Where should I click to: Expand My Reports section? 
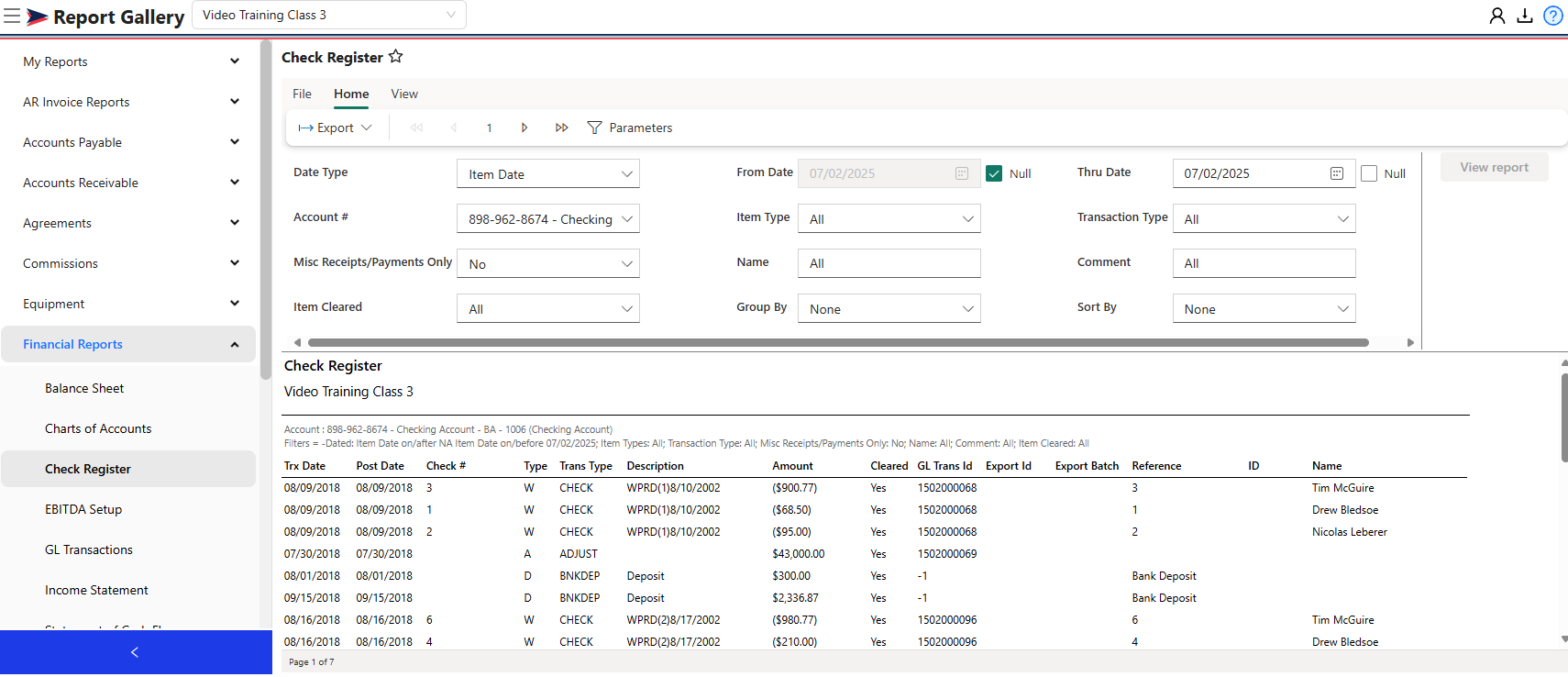click(128, 61)
